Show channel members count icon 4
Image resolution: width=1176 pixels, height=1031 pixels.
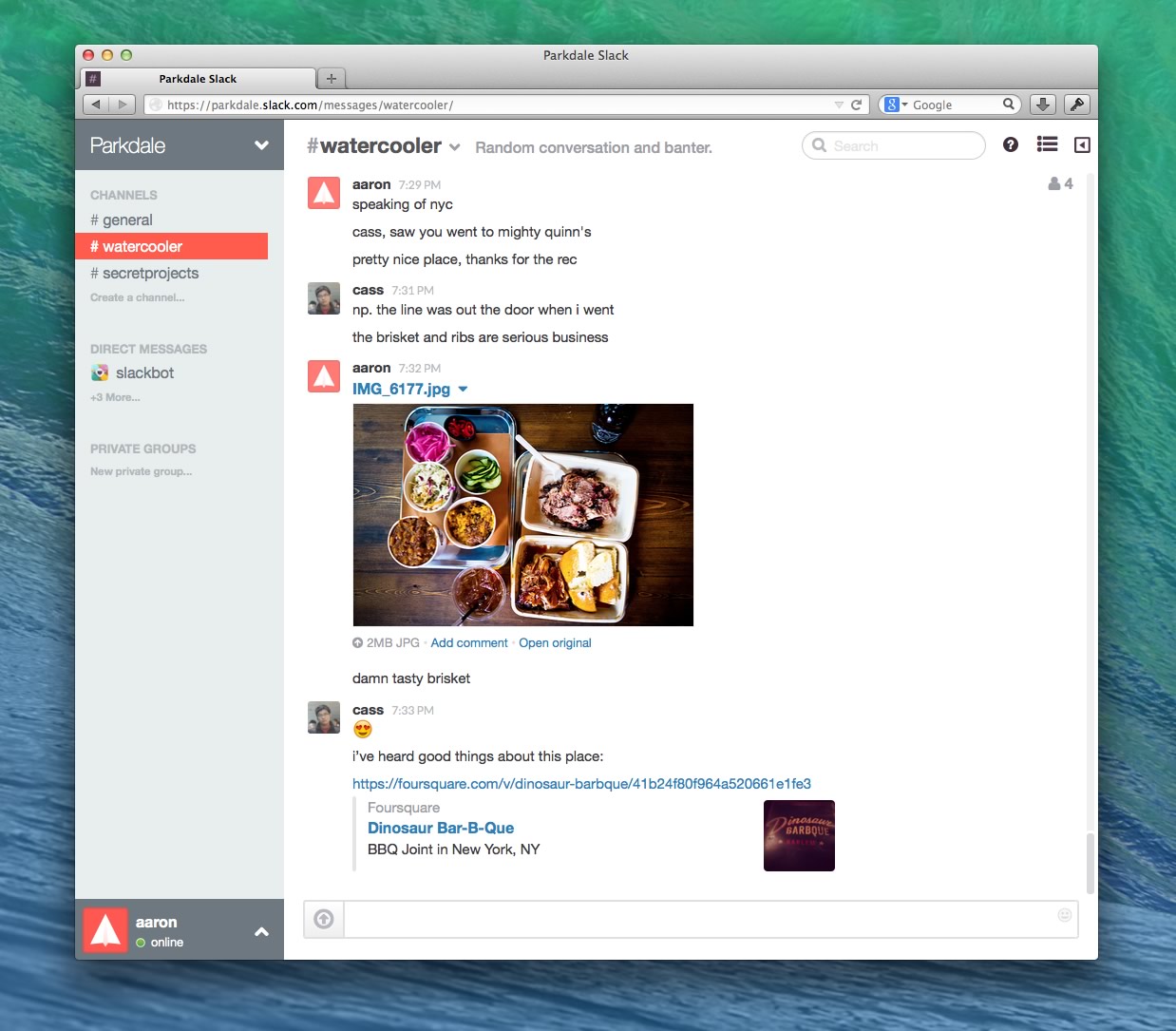pos(1060,183)
